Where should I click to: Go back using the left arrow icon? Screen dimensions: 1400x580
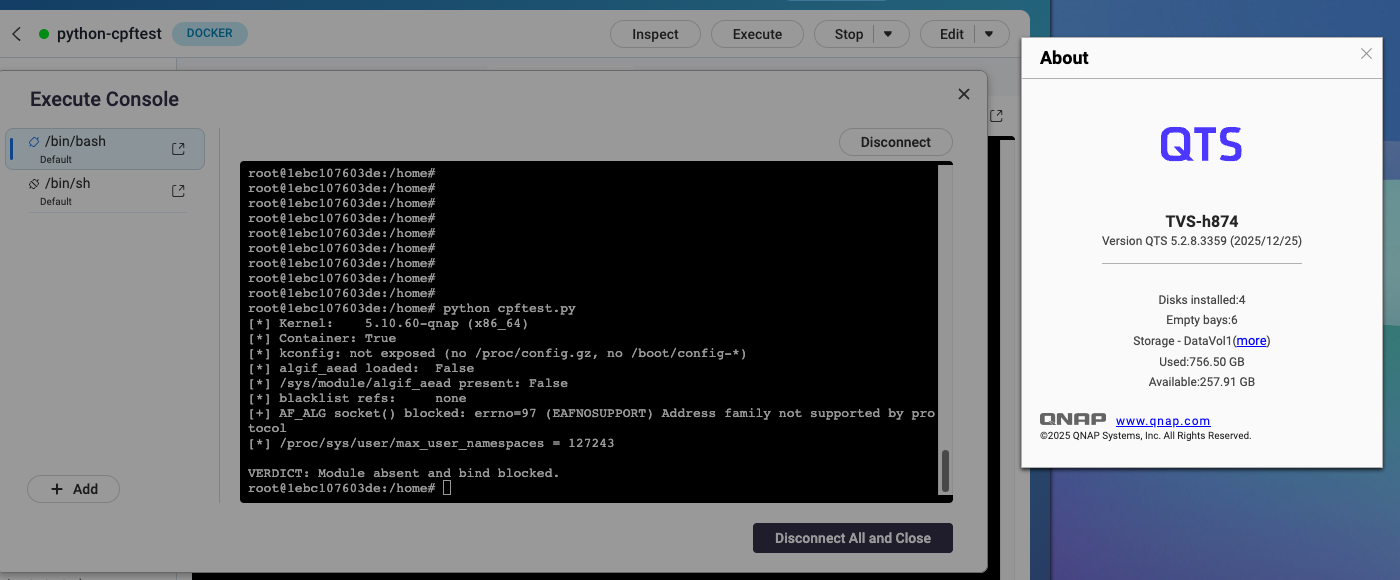point(16,34)
